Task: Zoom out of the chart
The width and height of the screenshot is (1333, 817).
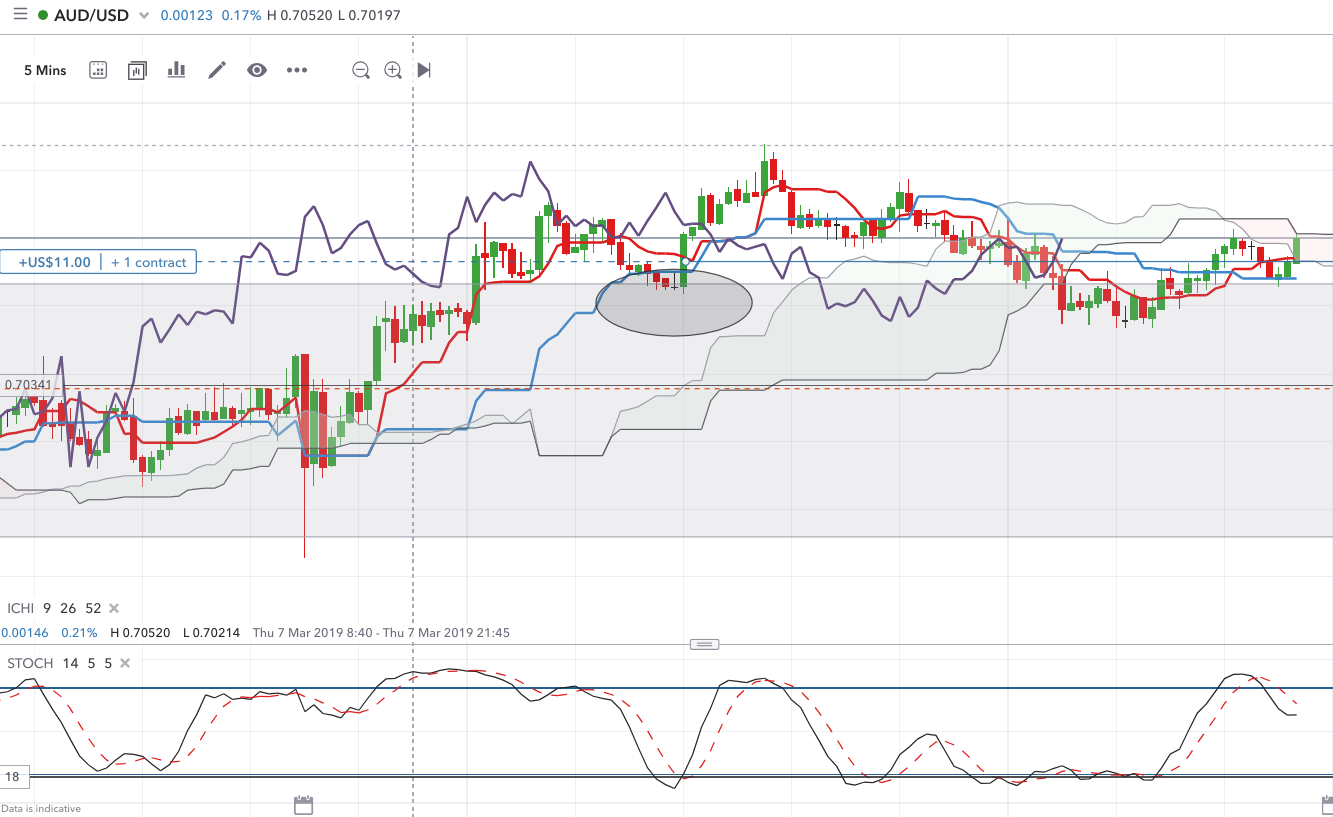Action: tap(361, 70)
